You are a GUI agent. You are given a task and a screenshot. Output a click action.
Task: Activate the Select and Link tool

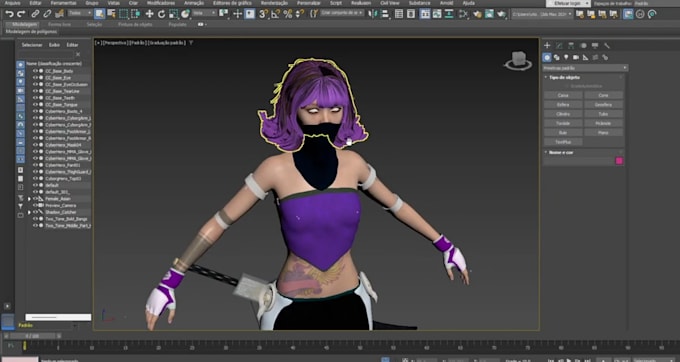tap(35, 14)
